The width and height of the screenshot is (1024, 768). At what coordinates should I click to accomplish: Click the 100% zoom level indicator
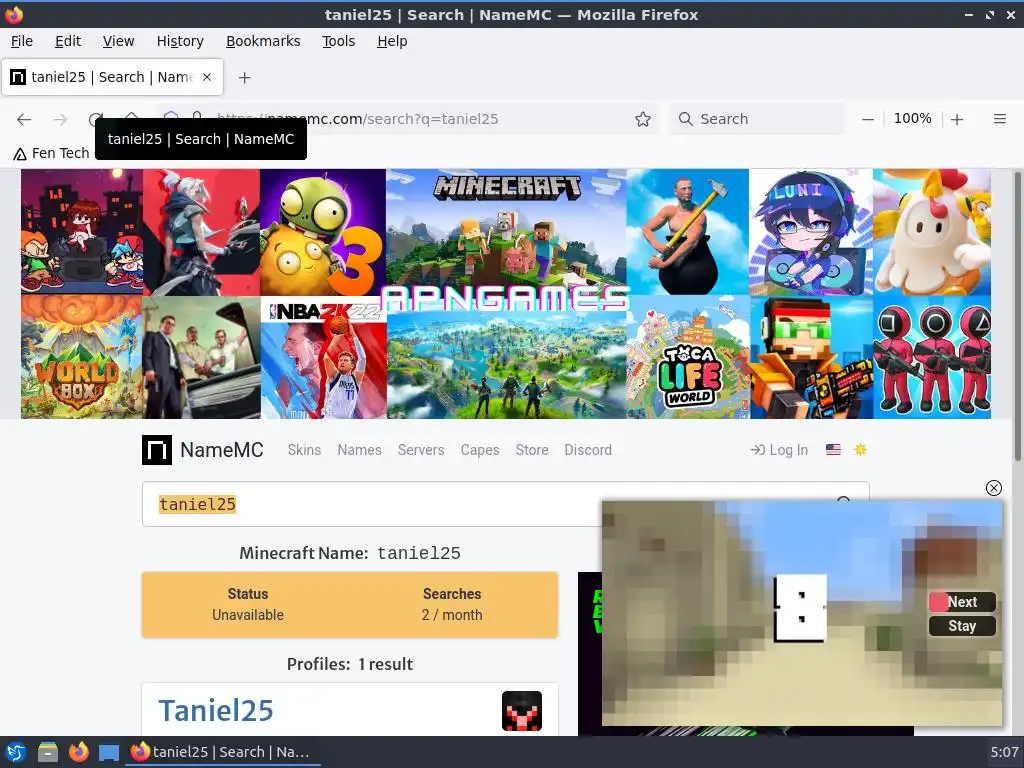point(912,118)
